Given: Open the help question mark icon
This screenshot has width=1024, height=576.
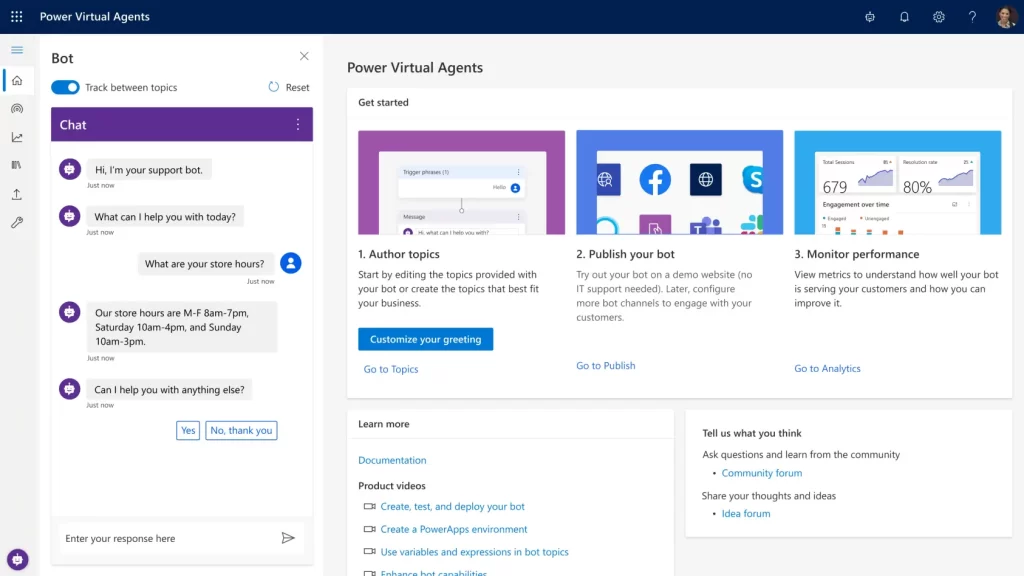Looking at the screenshot, I should tap(972, 17).
